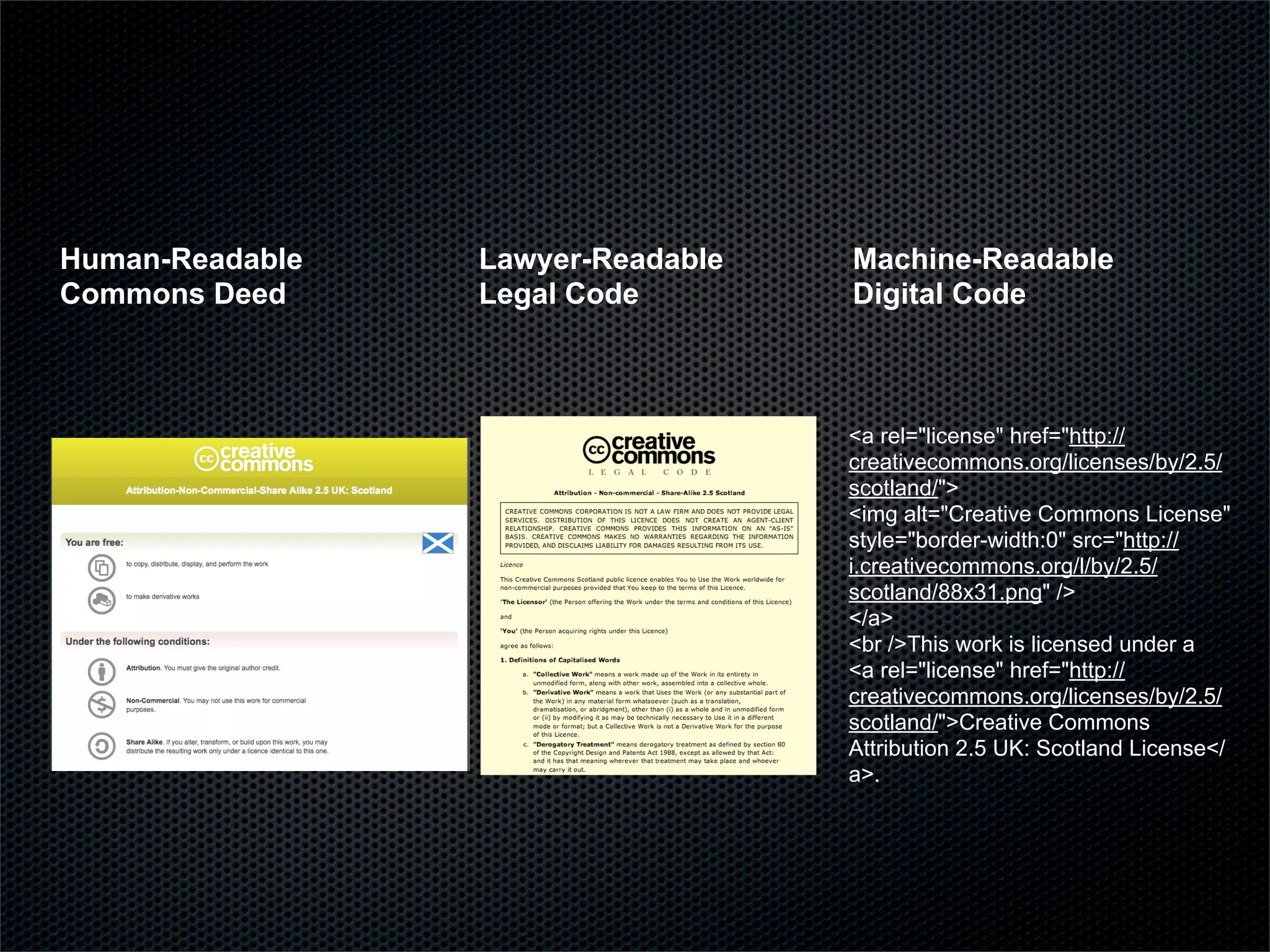Click the derivative works icon
This screenshot has height=952, width=1270.
coord(102,600)
